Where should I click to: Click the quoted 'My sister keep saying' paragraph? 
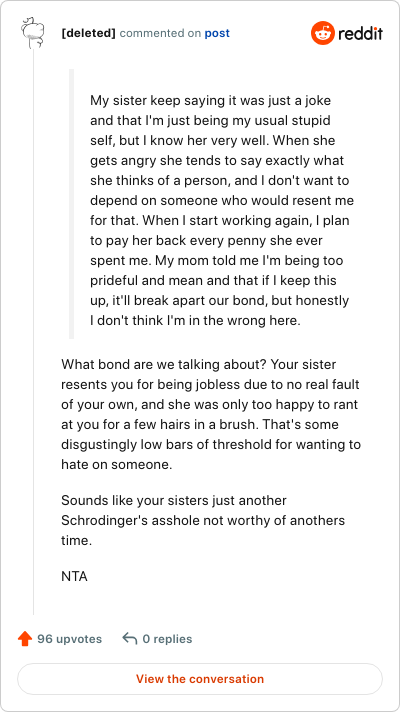click(x=222, y=210)
